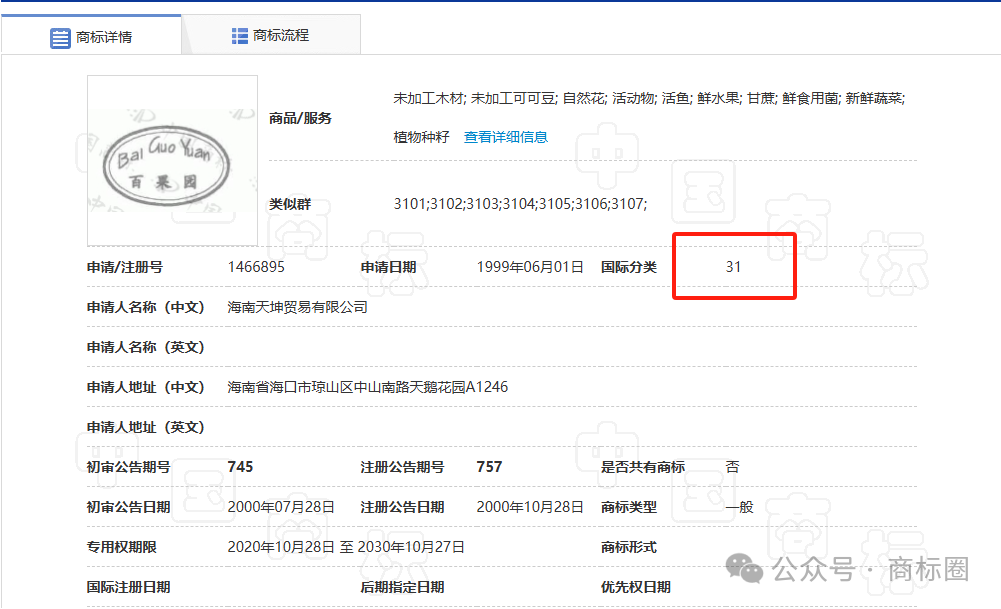The width and height of the screenshot is (1001, 609).
Task: Click the highlighted international class 31
Action: [735, 266]
